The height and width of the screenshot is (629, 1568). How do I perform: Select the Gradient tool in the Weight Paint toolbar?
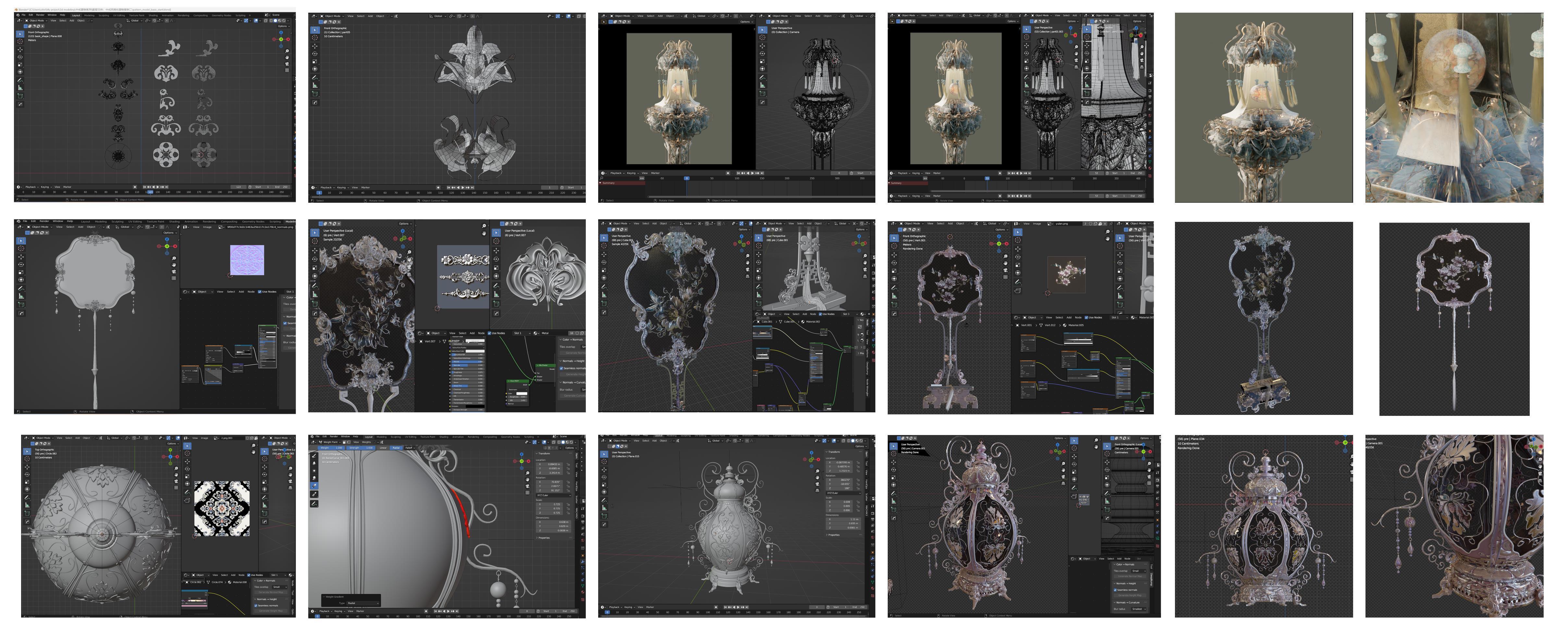[x=315, y=486]
